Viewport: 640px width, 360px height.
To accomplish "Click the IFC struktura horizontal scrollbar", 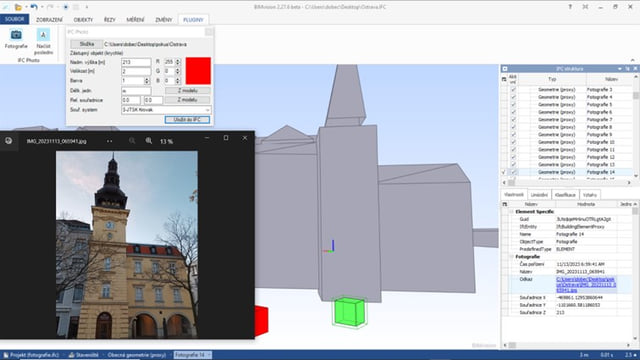I will [568, 183].
